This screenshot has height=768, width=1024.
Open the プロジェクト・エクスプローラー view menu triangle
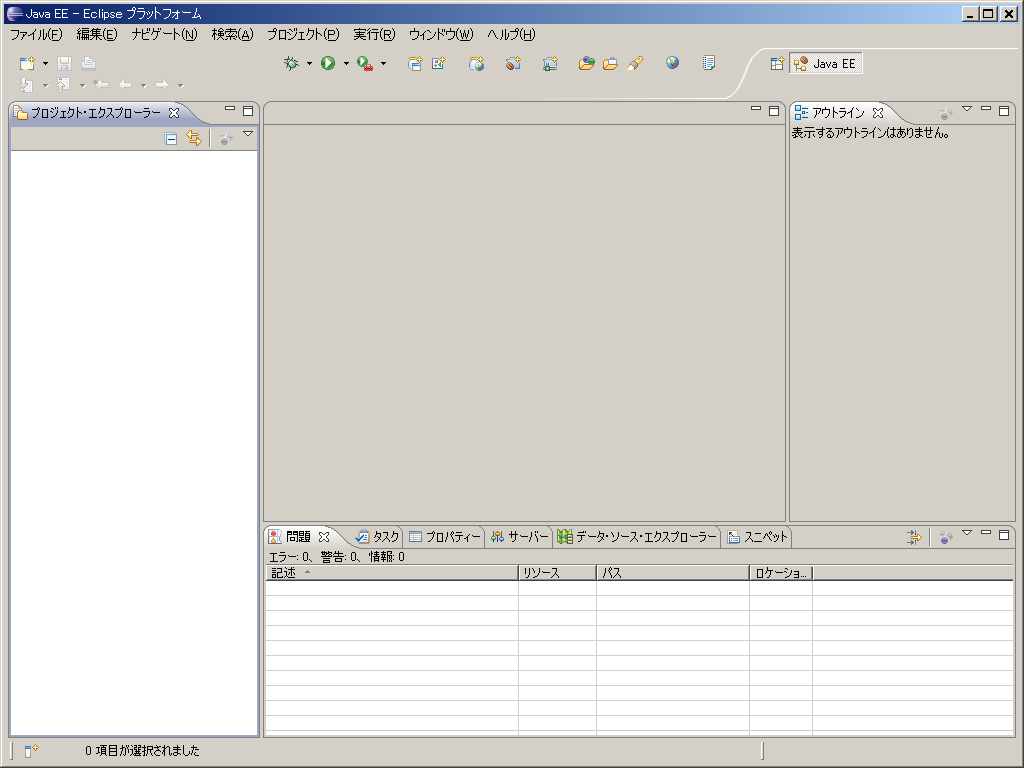coord(248,134)
